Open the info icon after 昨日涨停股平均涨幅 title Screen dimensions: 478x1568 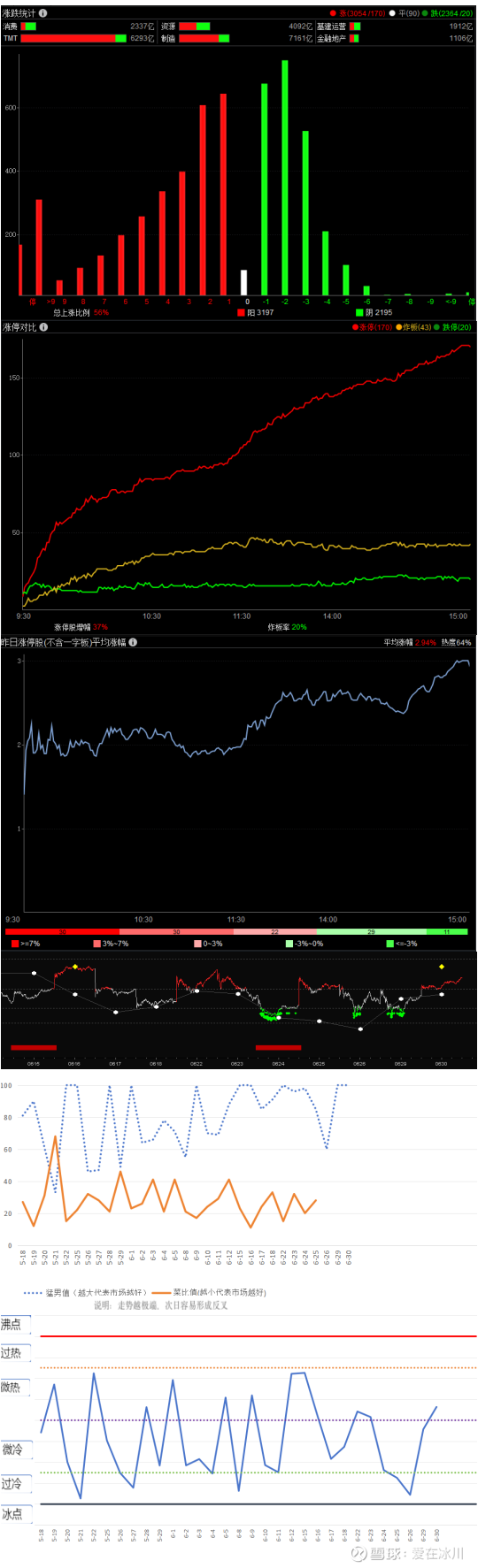[x=133, y=642]
